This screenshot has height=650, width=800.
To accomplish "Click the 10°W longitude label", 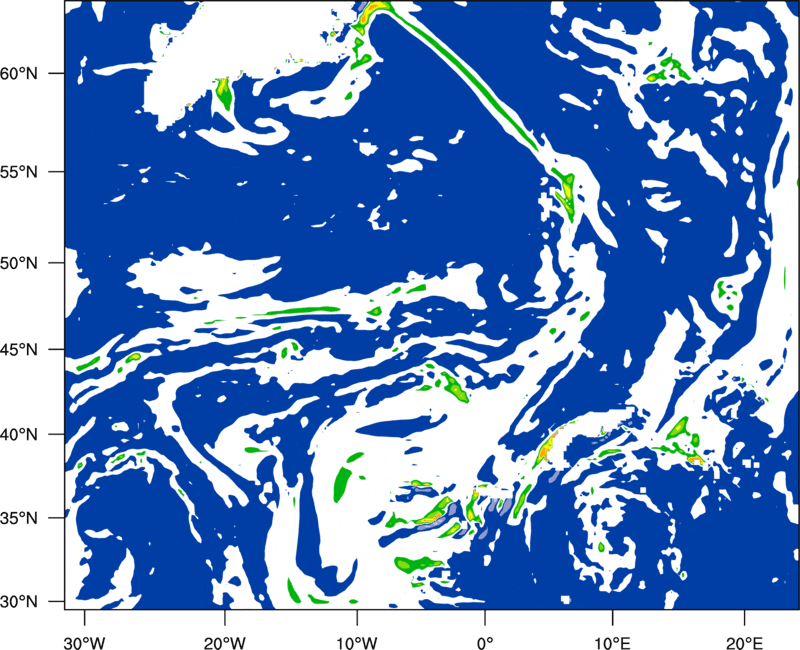I will pyautogui.click(x=356, y=643).
